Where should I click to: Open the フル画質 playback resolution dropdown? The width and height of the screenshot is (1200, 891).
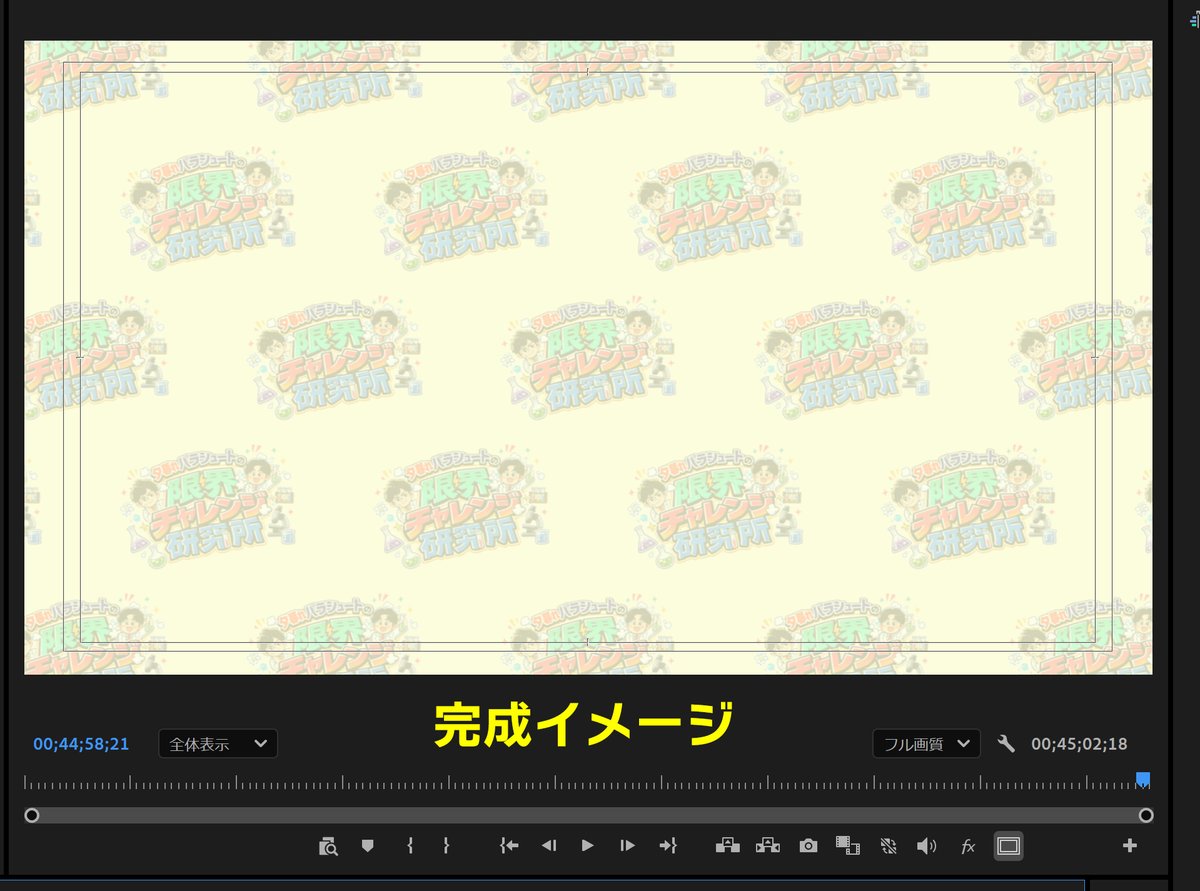click(x=926, y=744)
